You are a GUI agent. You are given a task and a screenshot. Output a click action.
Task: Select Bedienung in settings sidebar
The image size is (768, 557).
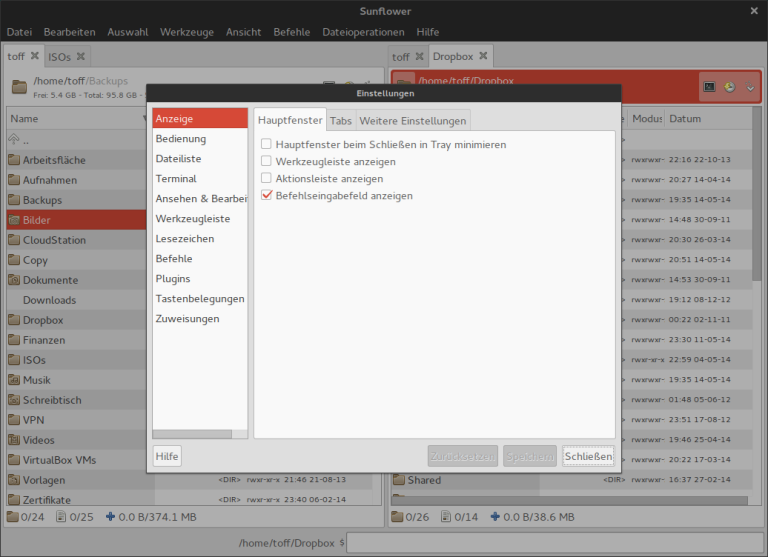200,139
